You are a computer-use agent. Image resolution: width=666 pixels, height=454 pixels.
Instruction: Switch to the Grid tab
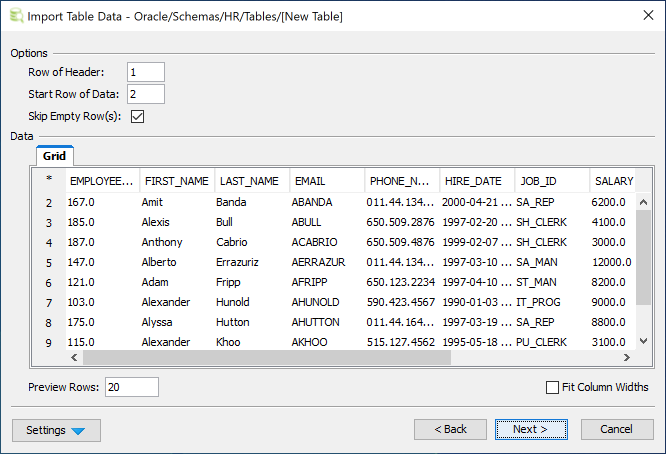pyautogui.click(x=54, y=157)
